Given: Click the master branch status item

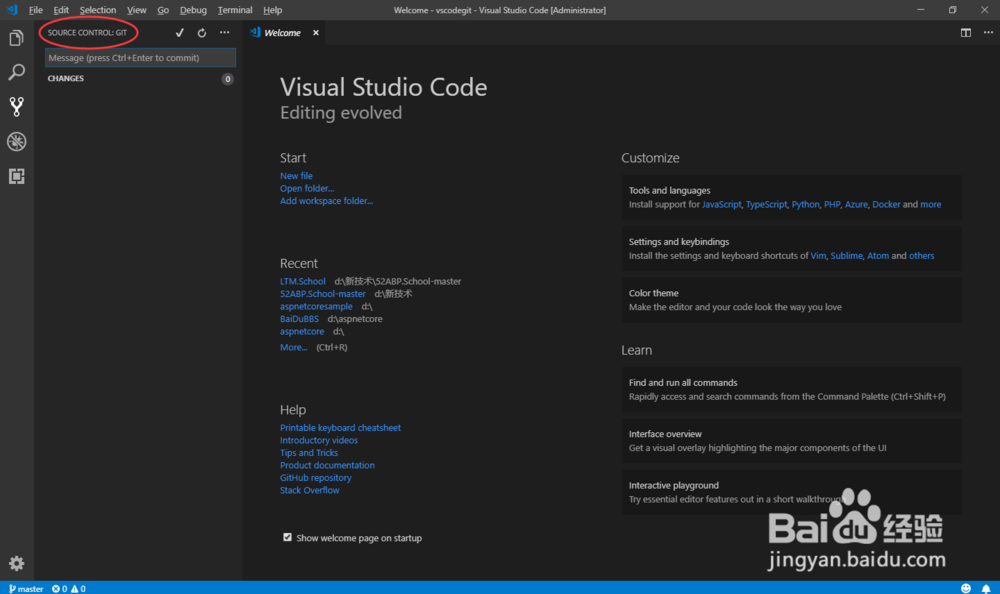Looking at the screenshot, I should tap(26, 588).
